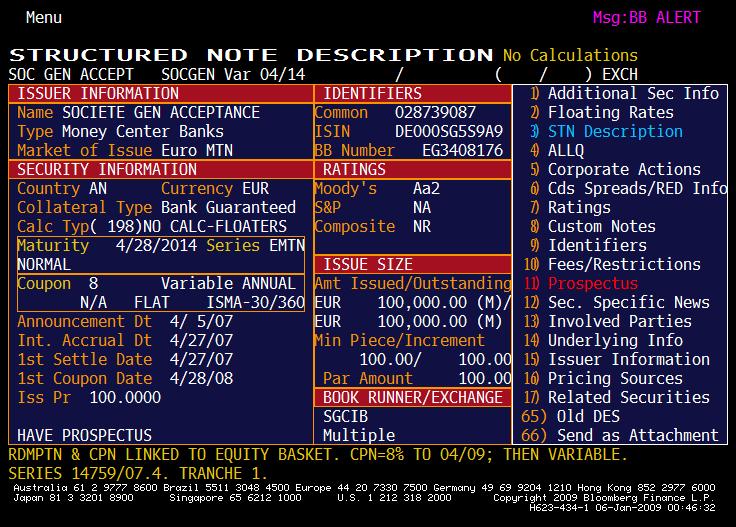Click Coupon value 8

click(x=93, y=283)
